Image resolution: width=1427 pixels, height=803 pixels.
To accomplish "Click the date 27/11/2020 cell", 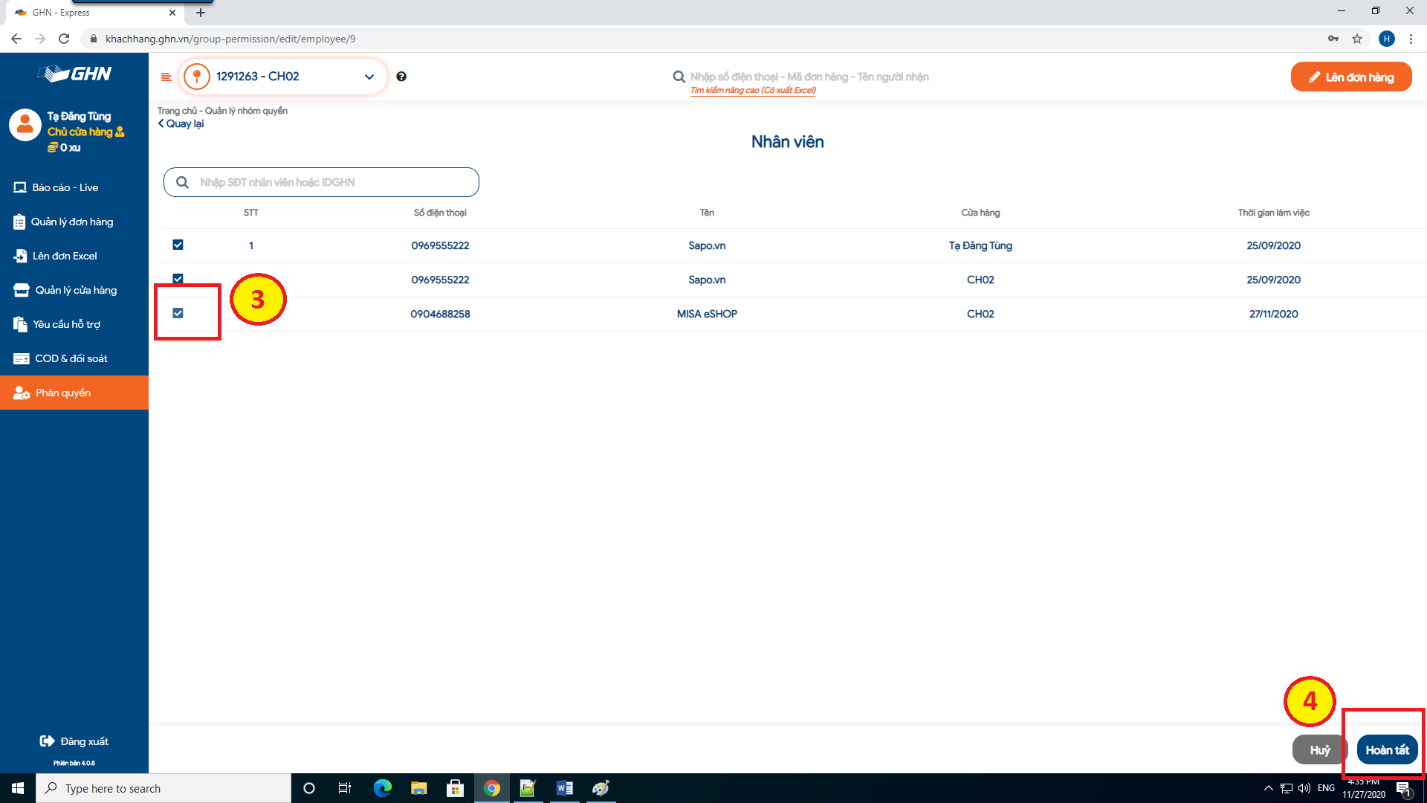I will point(1273,314).
